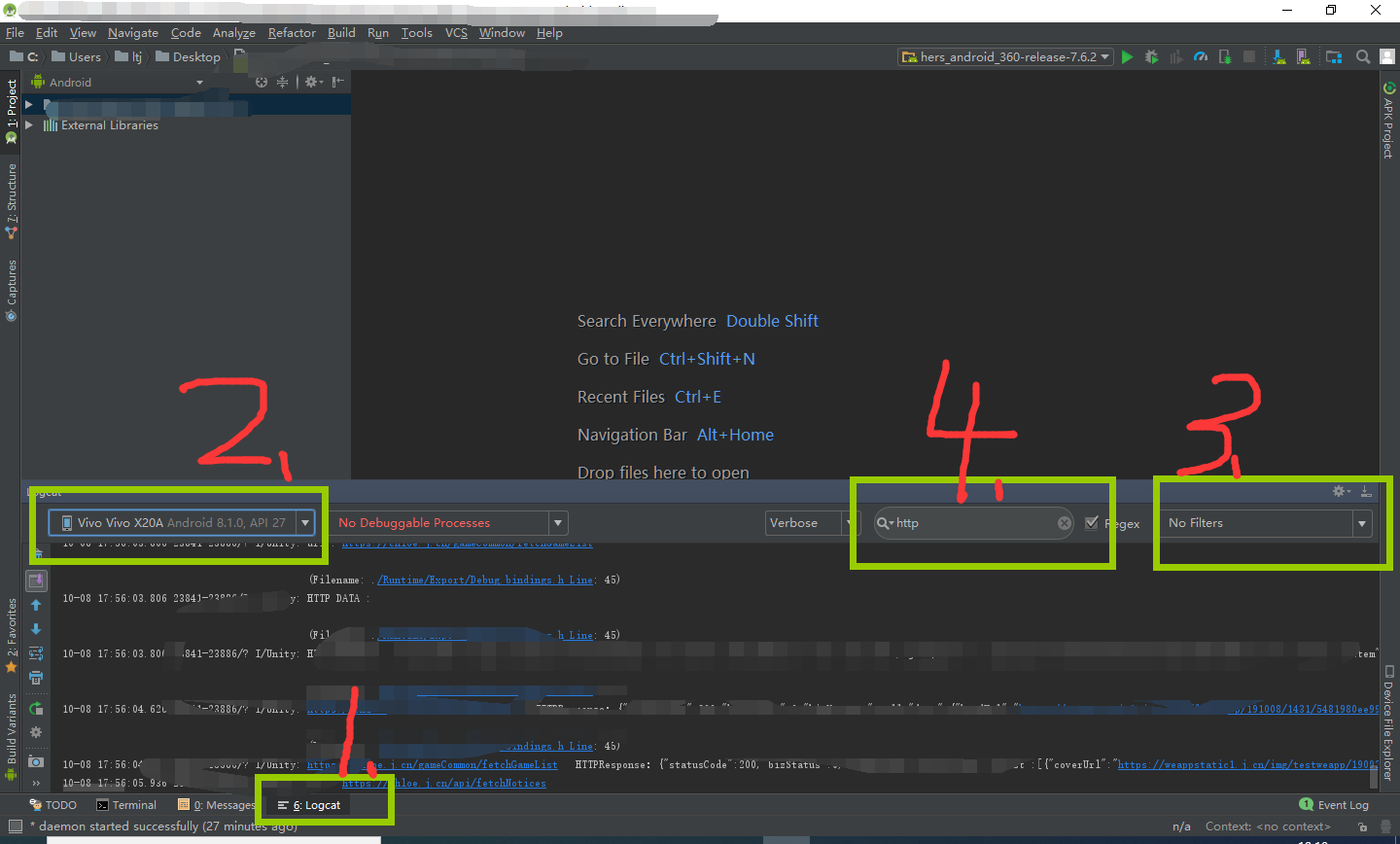Expand the External Libraries node
This screenshot has height=844, width=1400.
[x=29, y=125]
